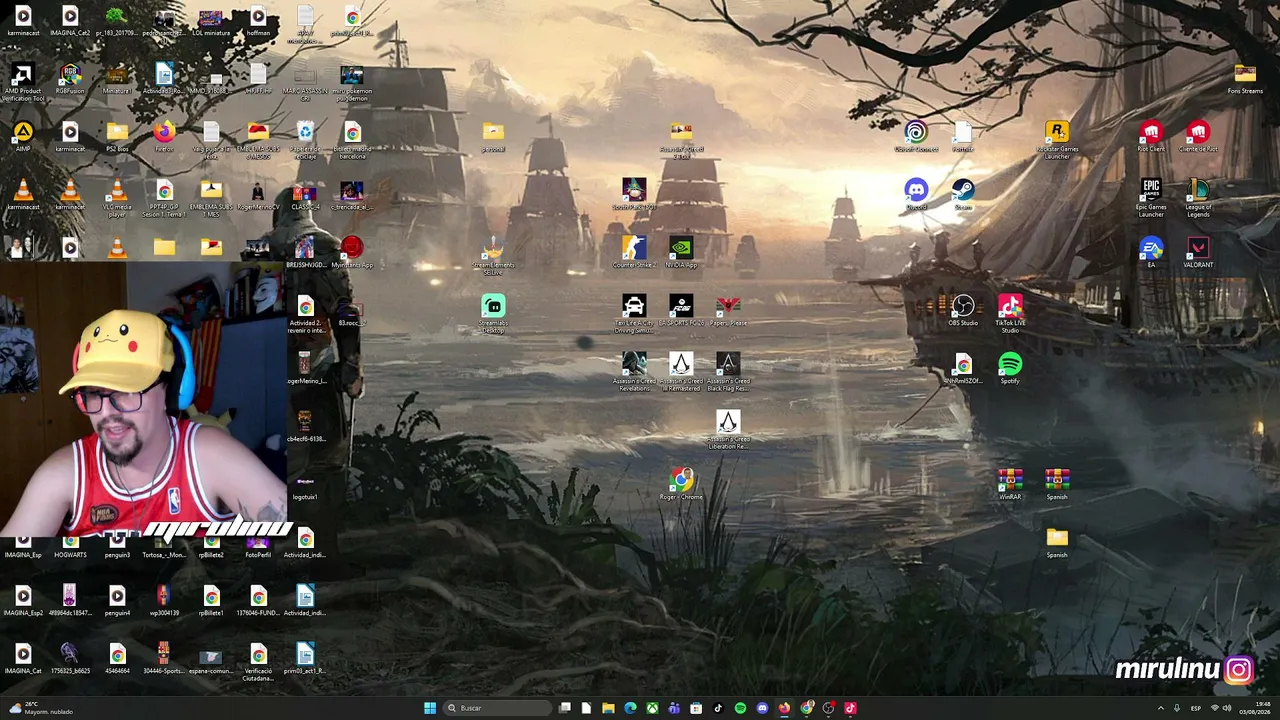Show hidden system tray icons

coord(1161,708)
